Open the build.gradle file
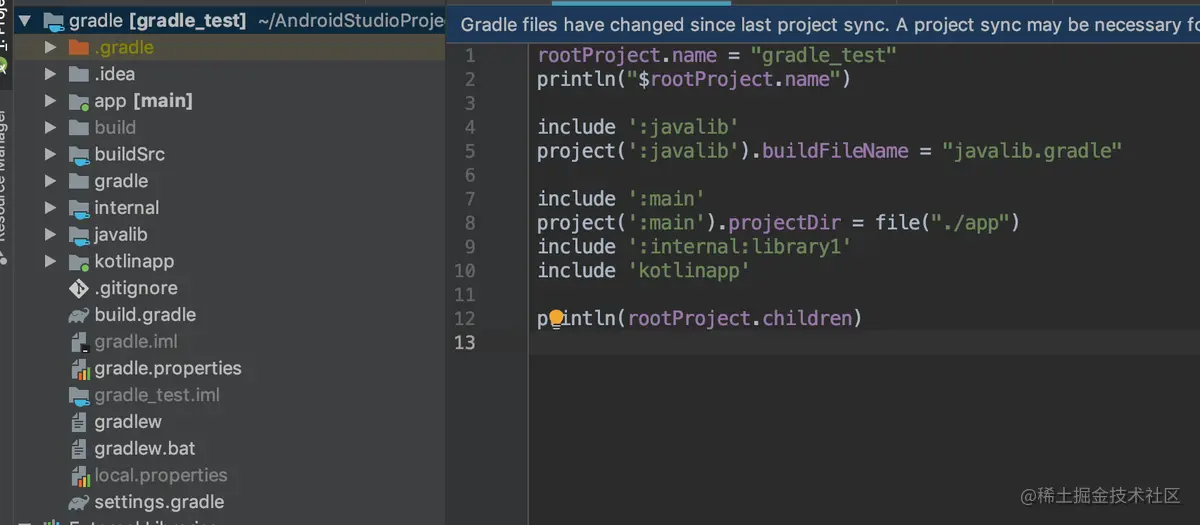The width and height of the screenshot is (1200, 525). 145,315
